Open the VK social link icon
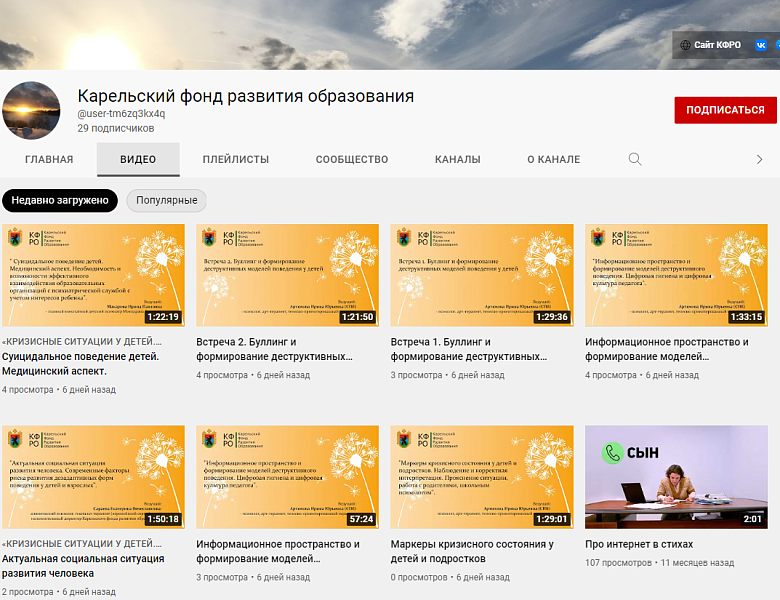The height and width of the screenshot is (600, 780). (761, 45)
